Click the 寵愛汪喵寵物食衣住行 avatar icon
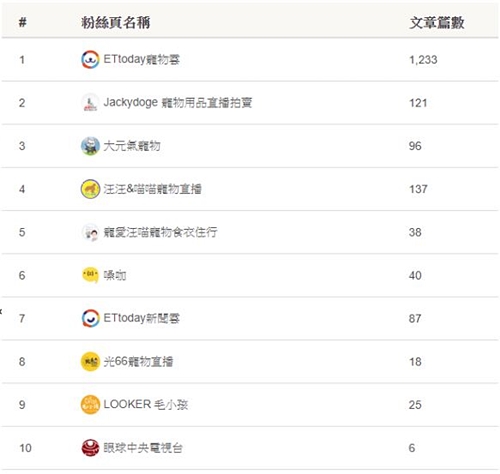The image size is (500, 474). [x=90, y=232]
